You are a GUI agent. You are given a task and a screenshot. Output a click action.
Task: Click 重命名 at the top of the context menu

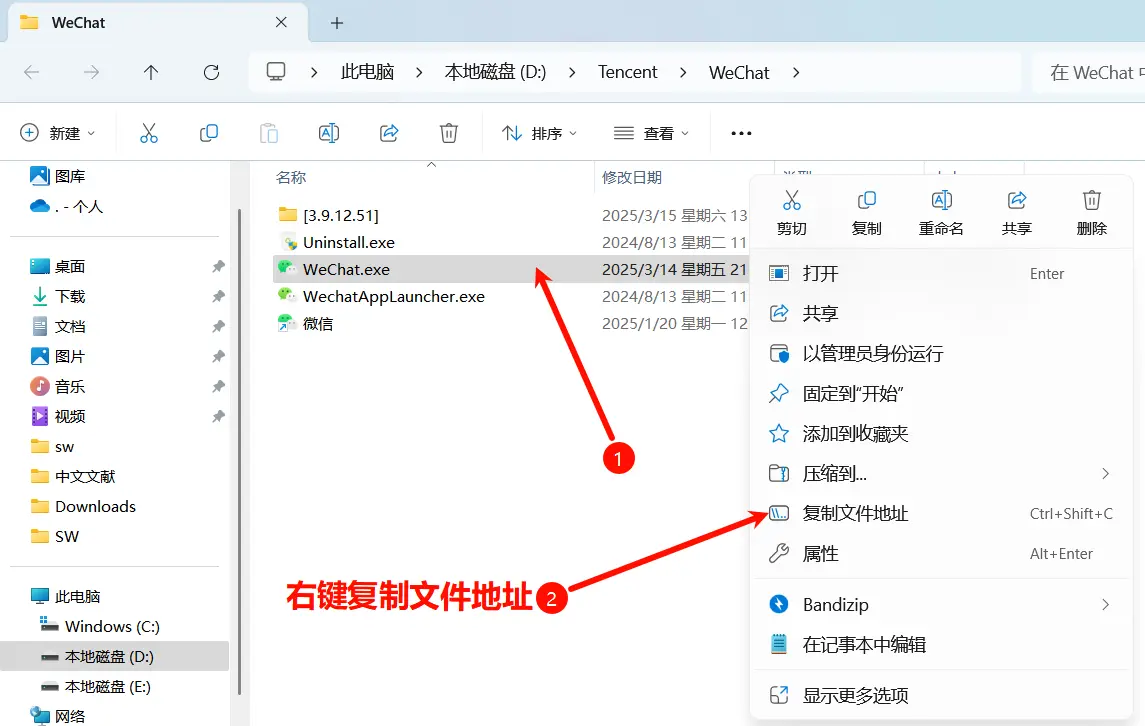click(x=941, y=213)
